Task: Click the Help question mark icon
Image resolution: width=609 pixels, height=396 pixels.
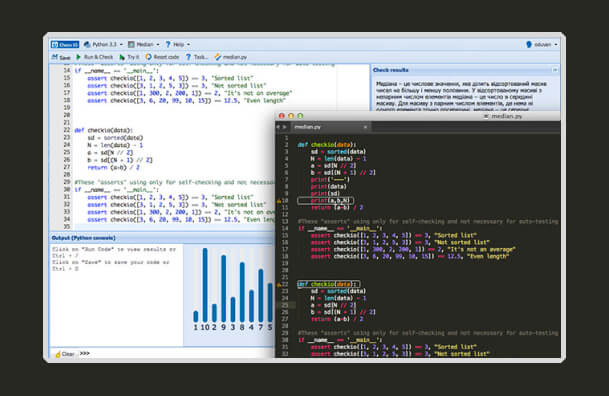Action: [x=168, y=44]
